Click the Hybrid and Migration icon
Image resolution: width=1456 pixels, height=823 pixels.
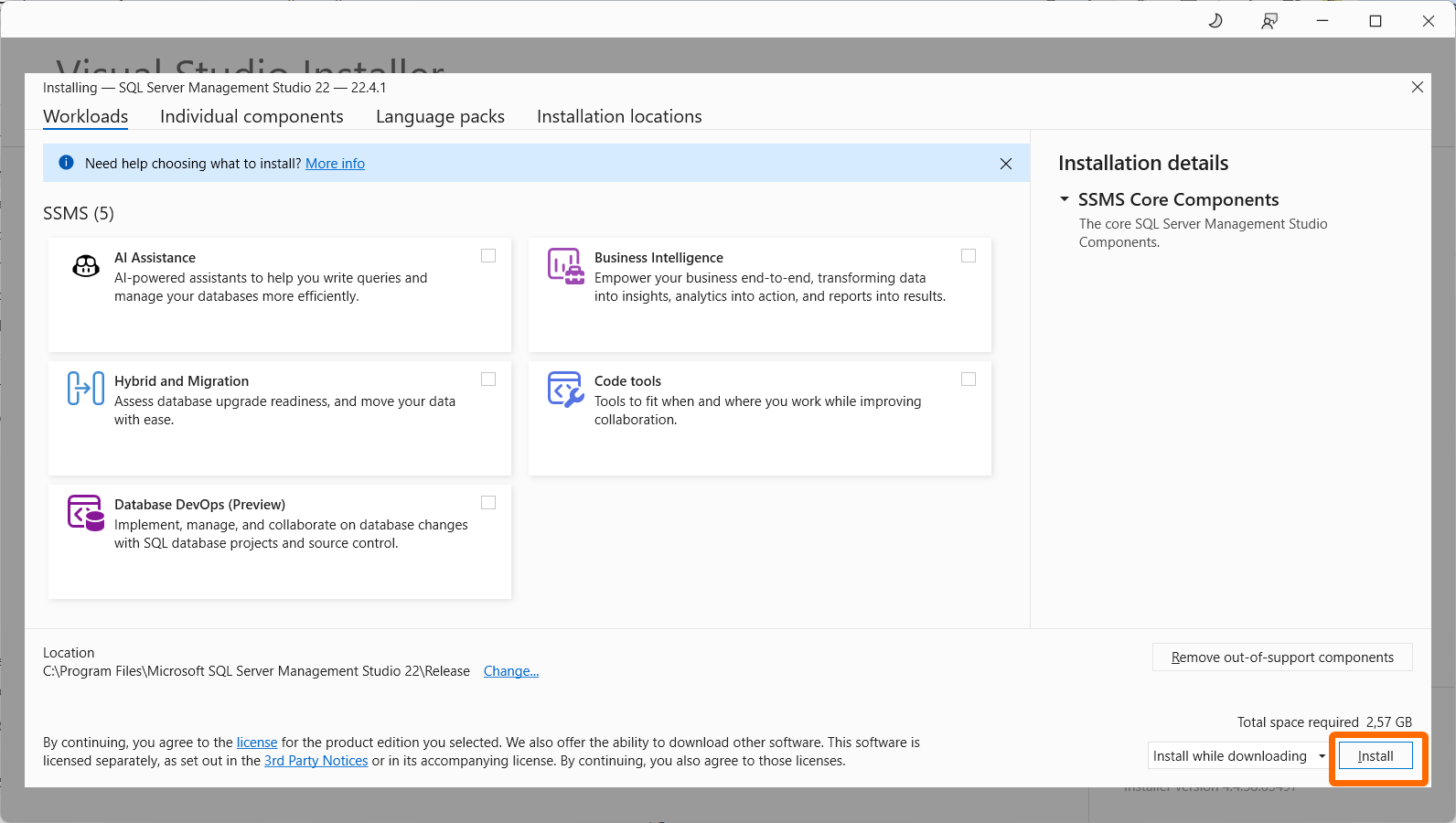(86, 389)
